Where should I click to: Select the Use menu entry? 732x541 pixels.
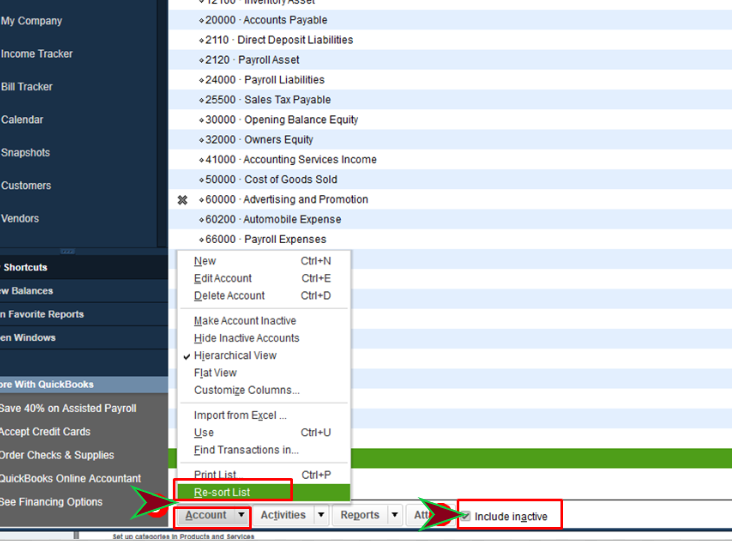coord(264,432)
